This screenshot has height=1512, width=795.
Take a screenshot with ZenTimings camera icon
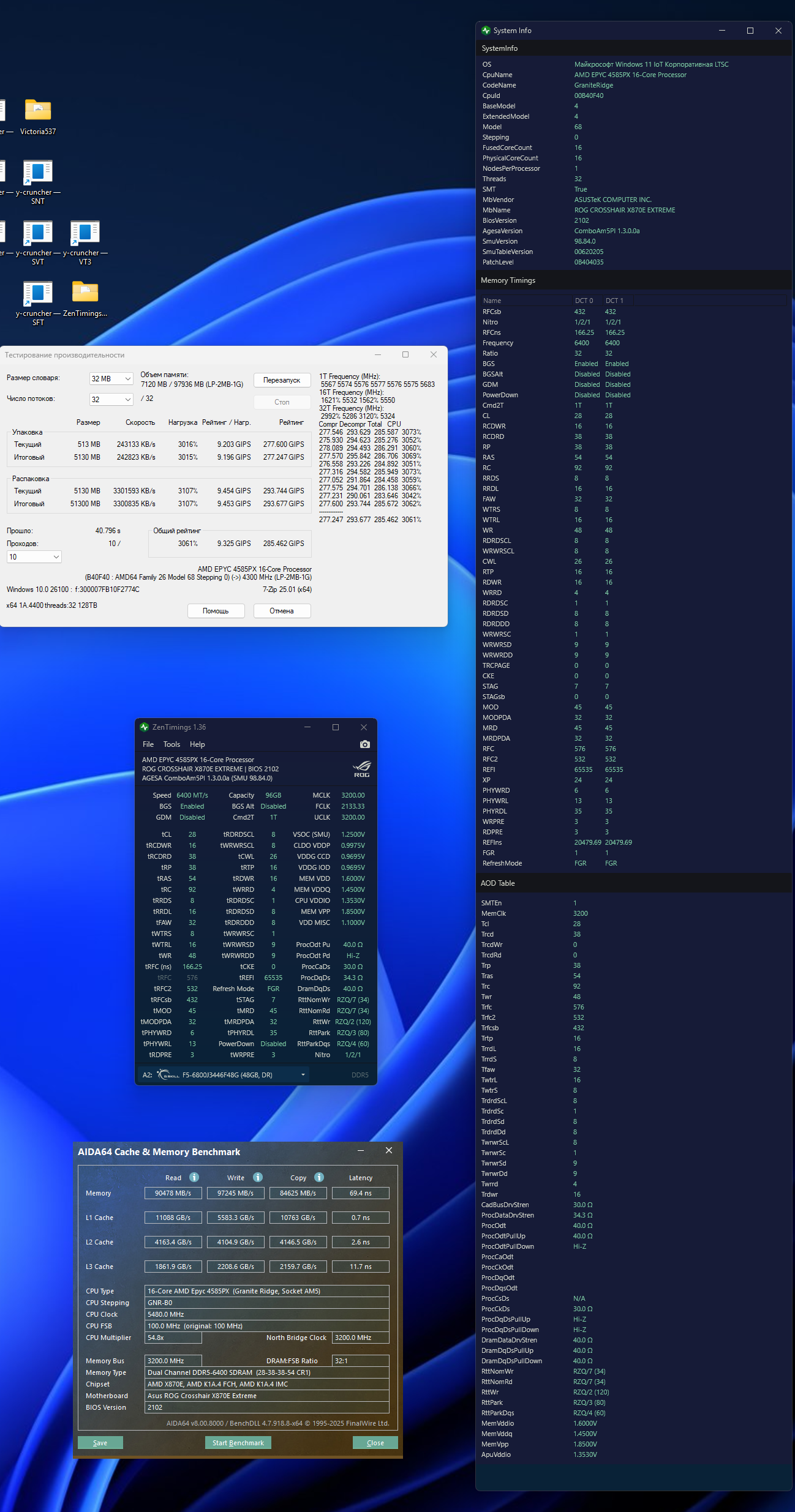click(x=365, y=744)
